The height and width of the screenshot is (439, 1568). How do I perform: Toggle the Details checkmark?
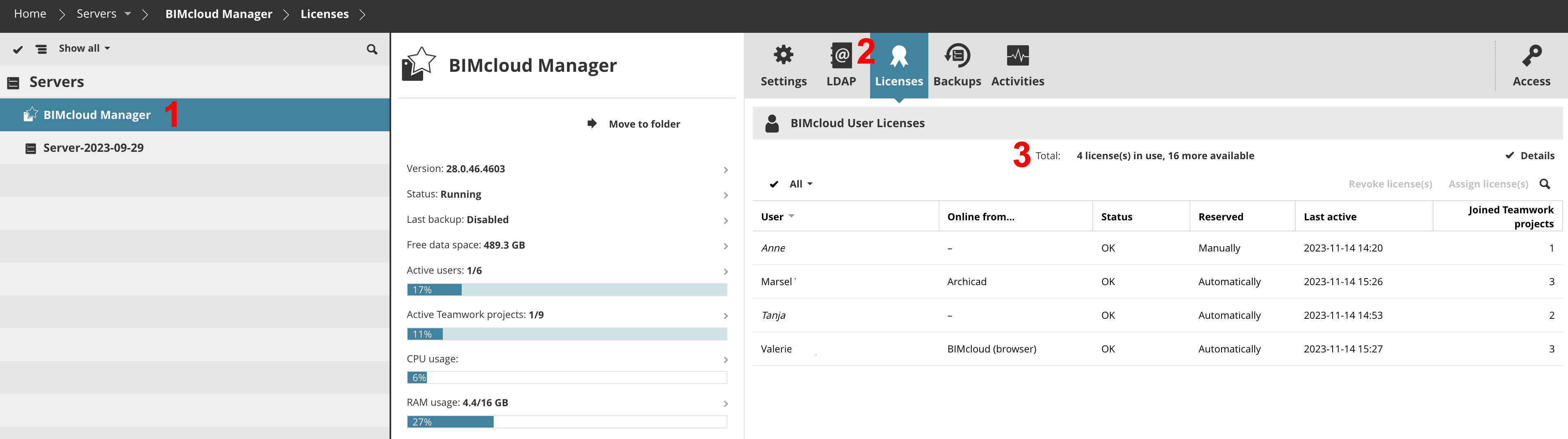pyautogui.click(x=1509, y=155)
